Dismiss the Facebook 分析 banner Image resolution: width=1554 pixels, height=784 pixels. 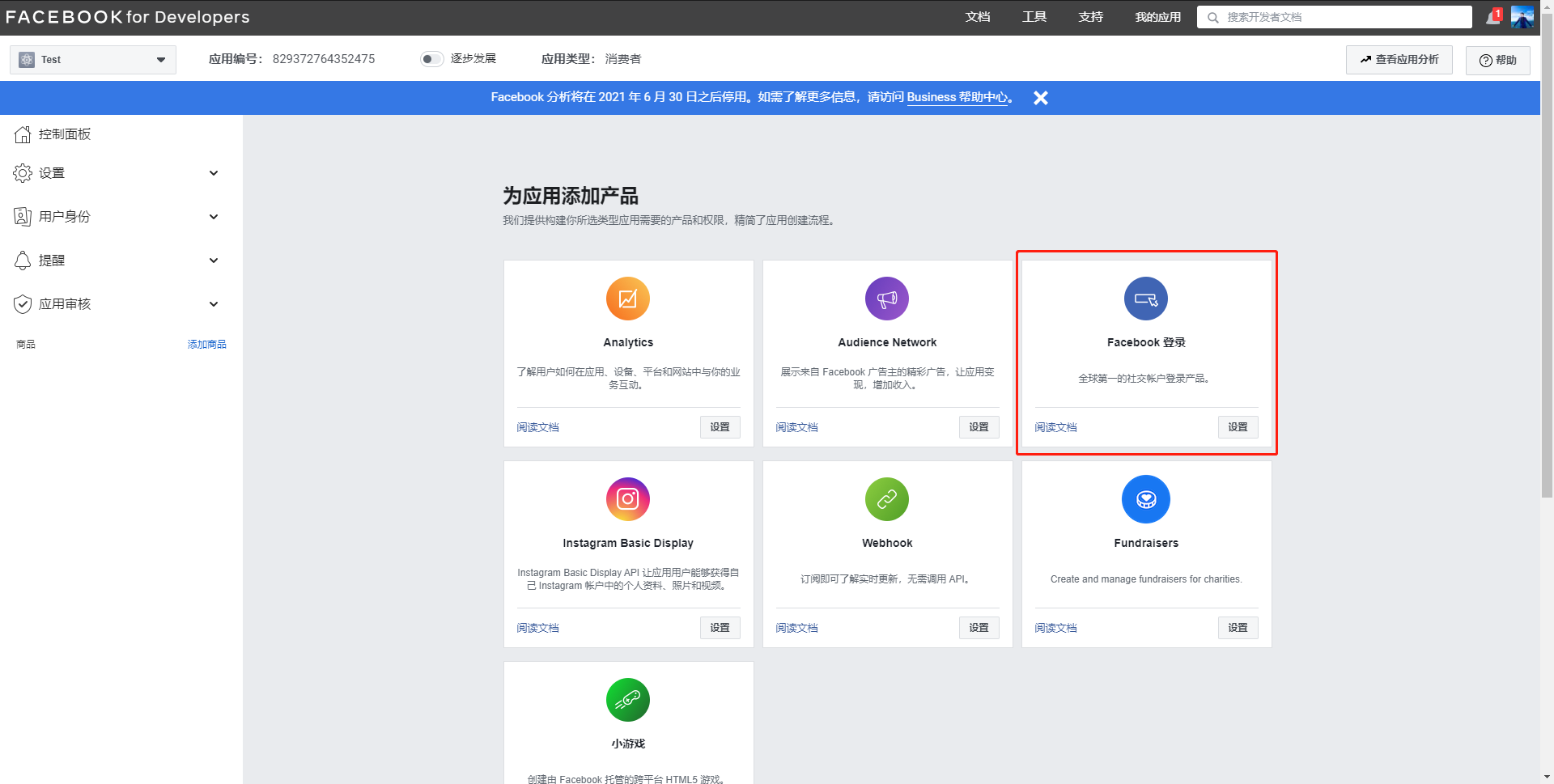click(x=1041, y=98)
